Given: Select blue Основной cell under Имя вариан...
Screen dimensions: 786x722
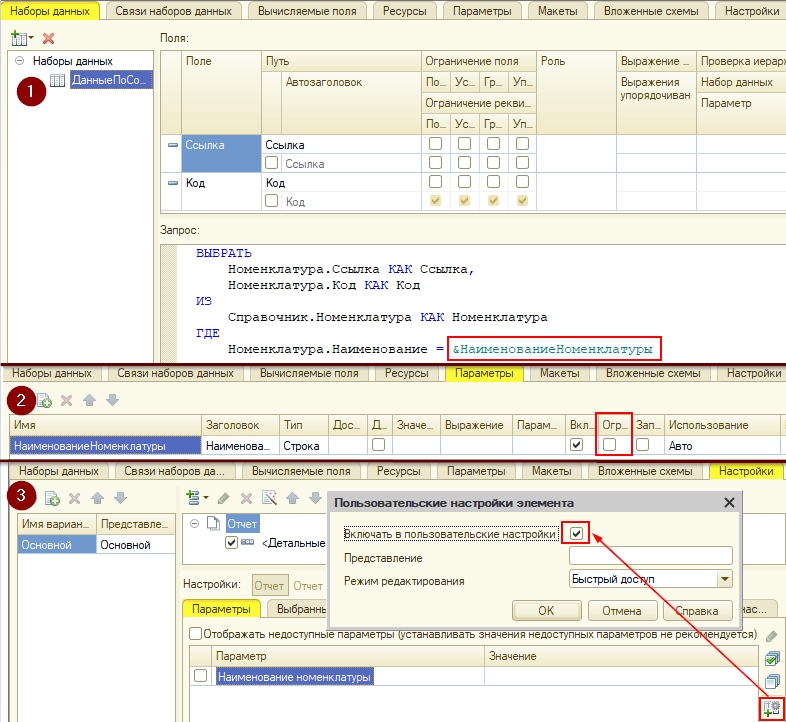Looking at the screenshot, I should [x=57, y=545].
